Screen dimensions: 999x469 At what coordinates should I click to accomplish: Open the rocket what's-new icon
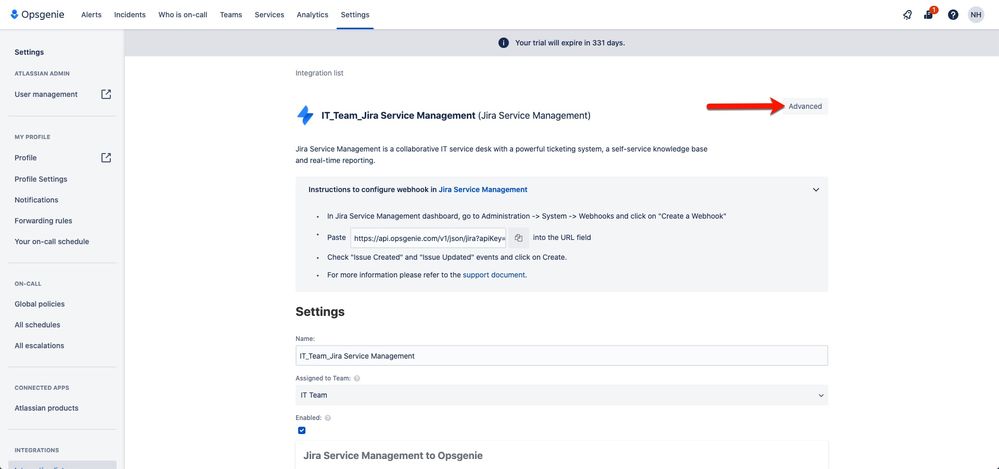[x=907, y=15]
